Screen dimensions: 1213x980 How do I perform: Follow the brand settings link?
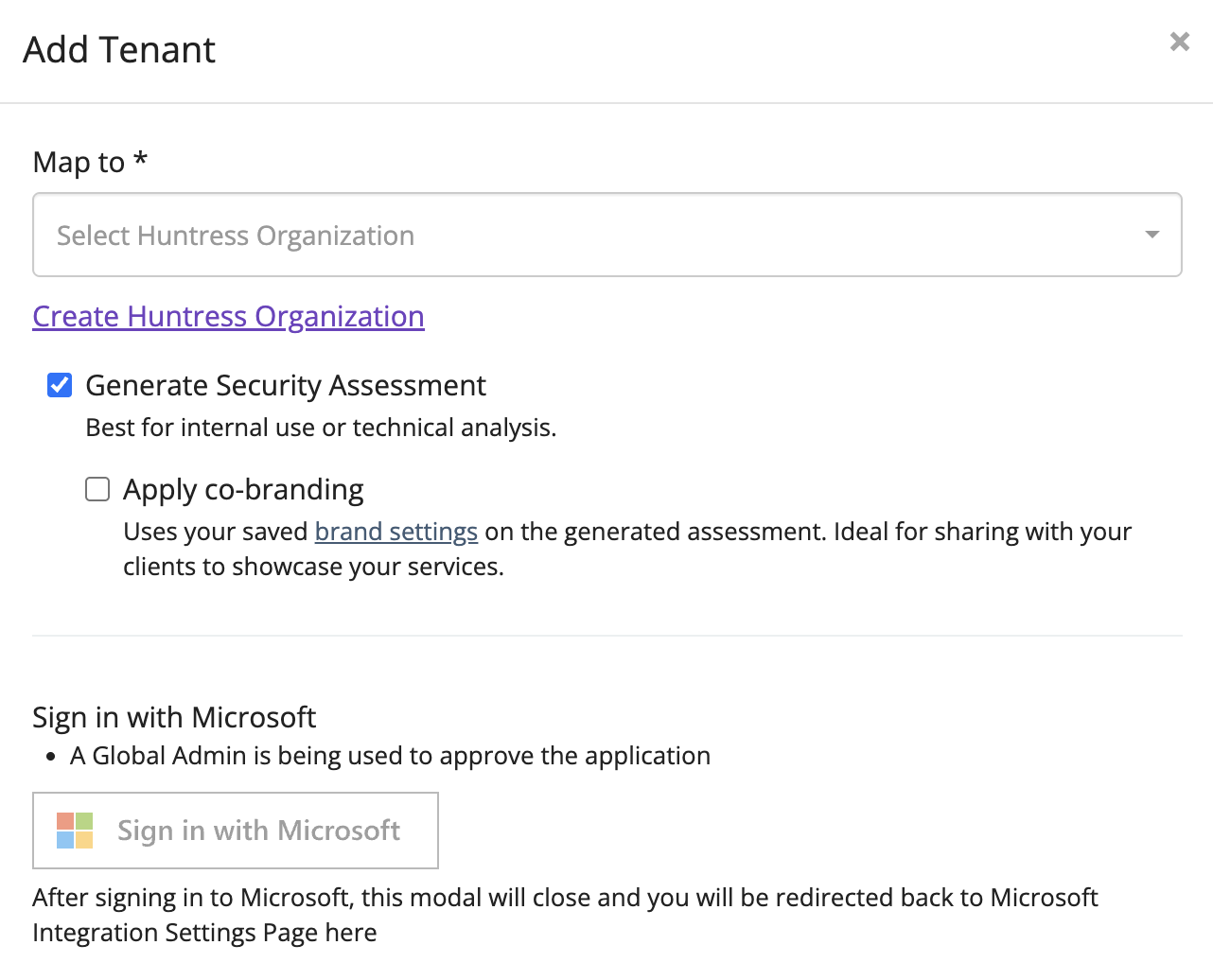tap(396, 532)
